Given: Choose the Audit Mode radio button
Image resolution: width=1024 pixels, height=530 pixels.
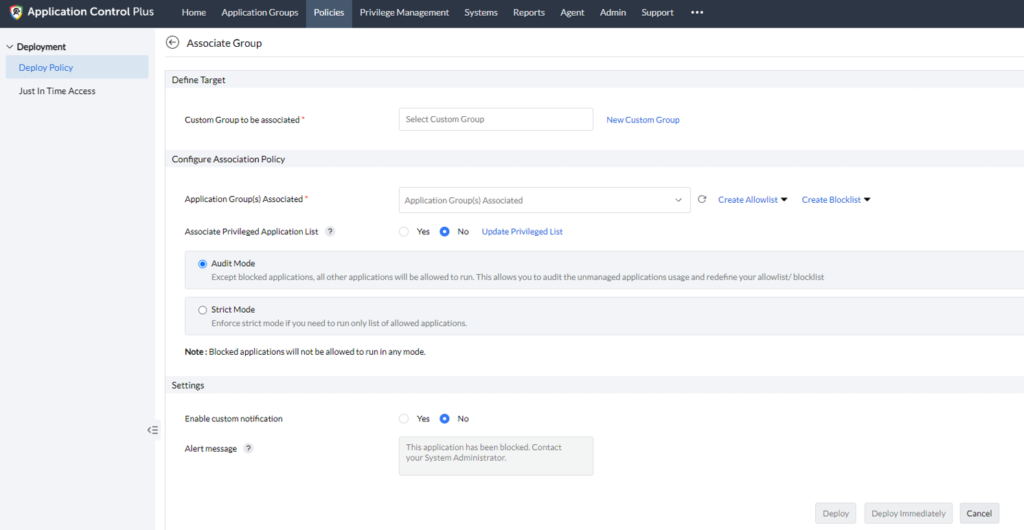Looking at the screenshot, I should pyautogui.click(x=202, y=264).
